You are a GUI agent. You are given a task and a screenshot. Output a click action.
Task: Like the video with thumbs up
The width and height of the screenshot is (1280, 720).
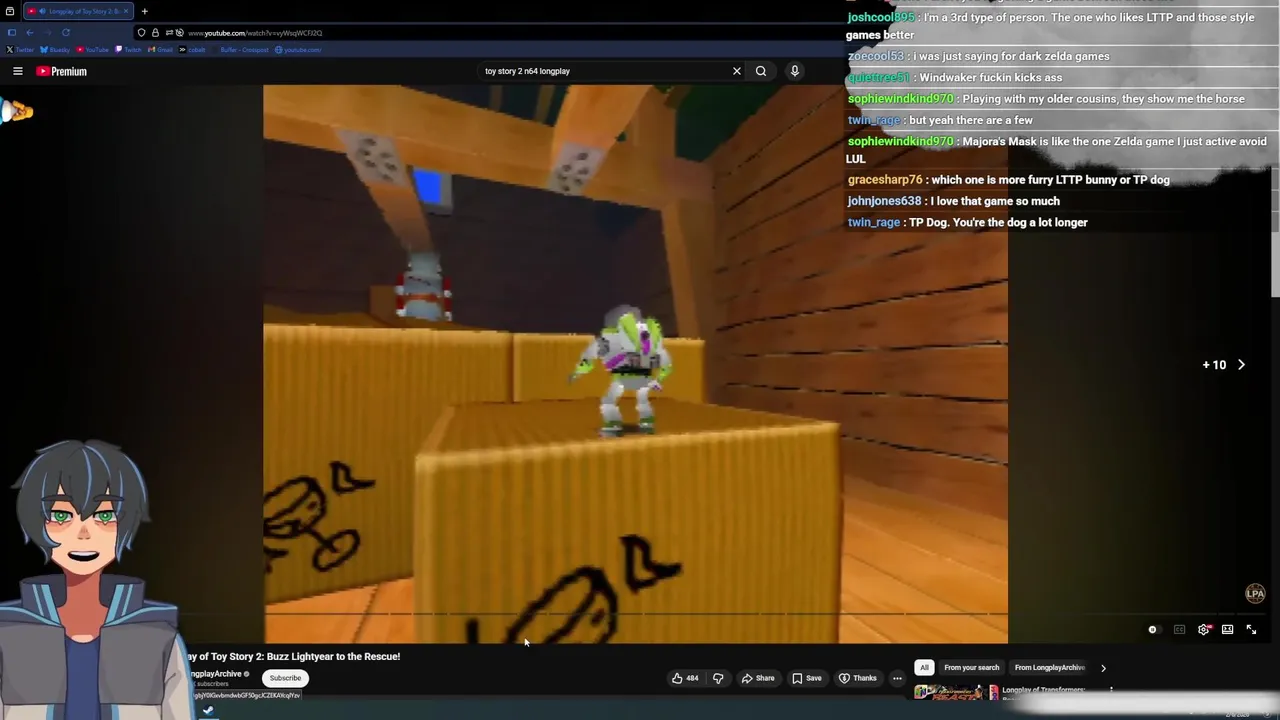click(685, 678)
